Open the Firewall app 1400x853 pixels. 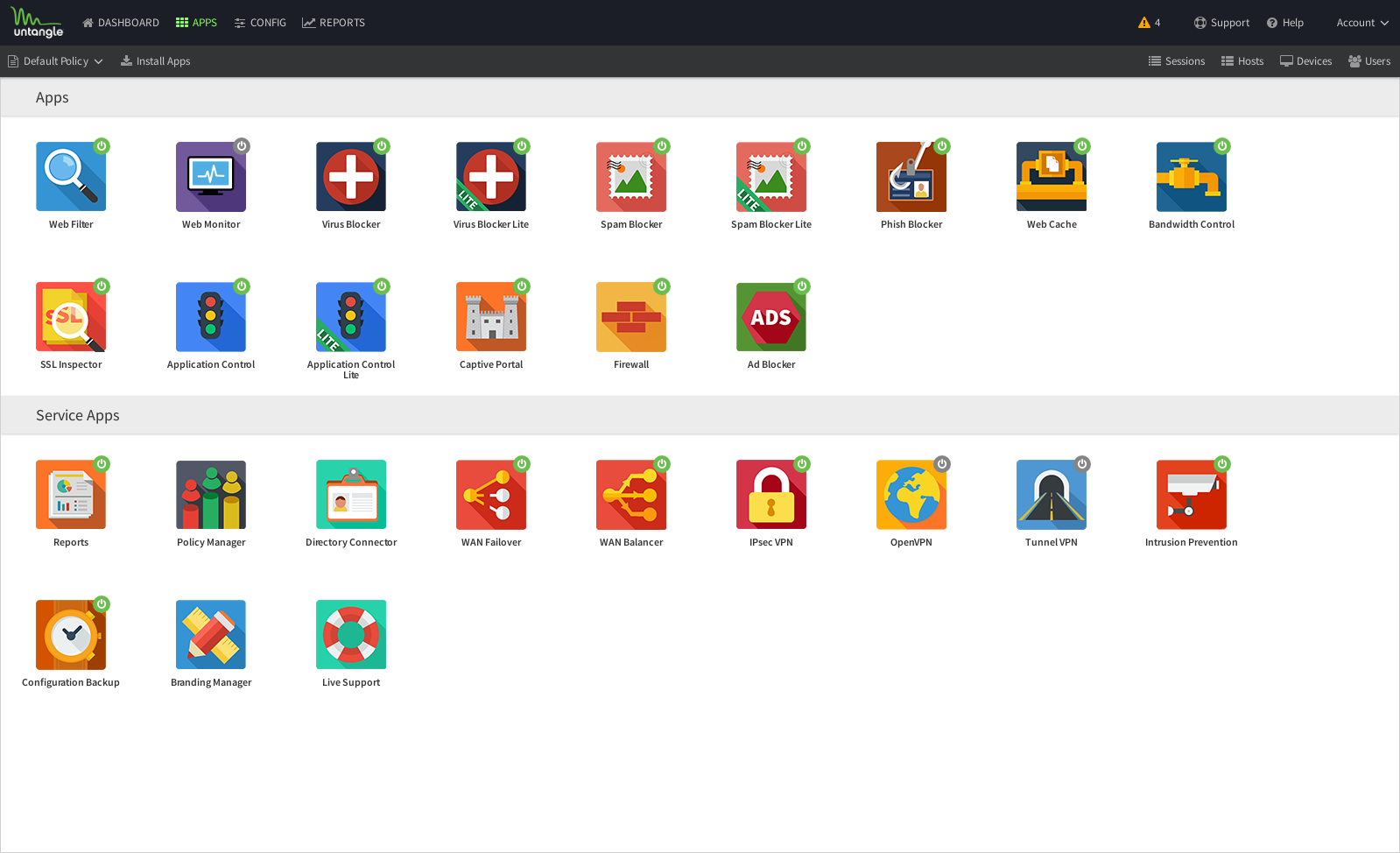[x=631, y=317]
